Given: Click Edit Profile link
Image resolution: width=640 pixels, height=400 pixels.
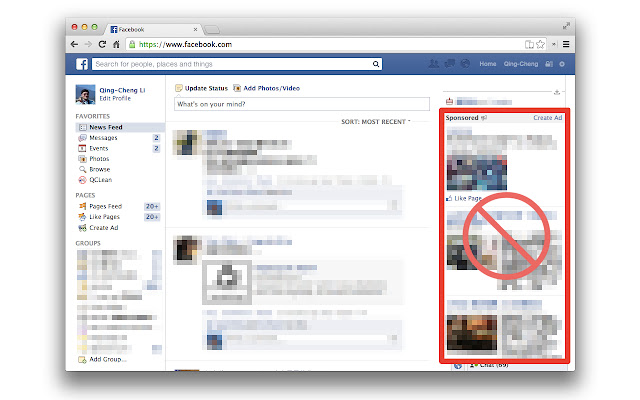Looking at the screenshot, I should click(x=115, y=98).
